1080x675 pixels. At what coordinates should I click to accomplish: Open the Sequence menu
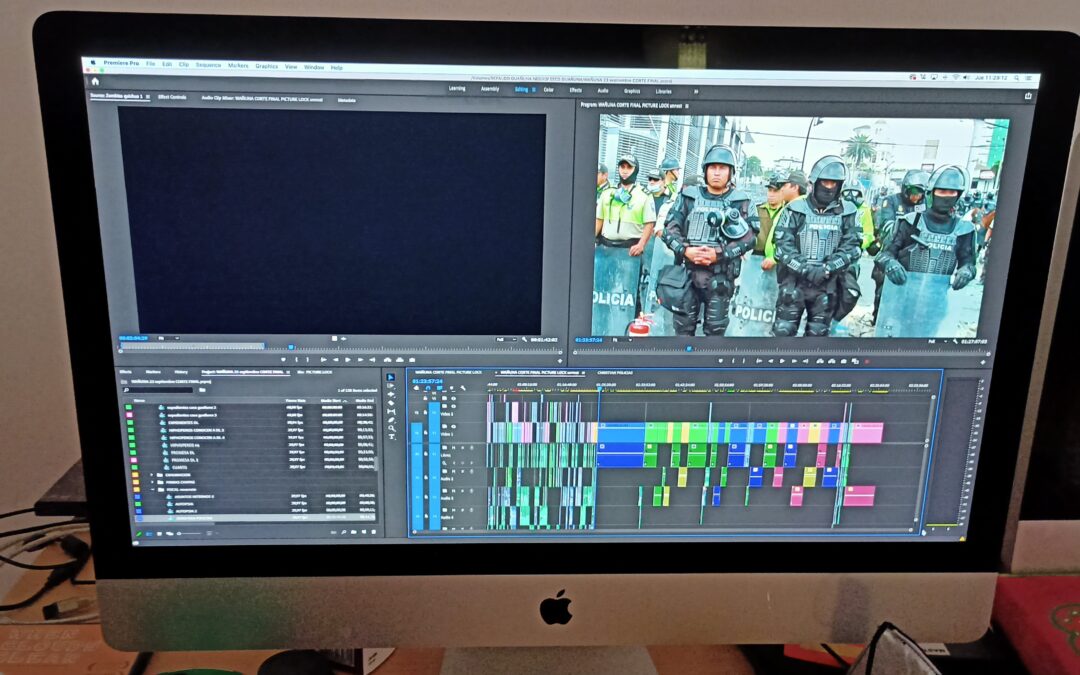[x=208, y=65]
